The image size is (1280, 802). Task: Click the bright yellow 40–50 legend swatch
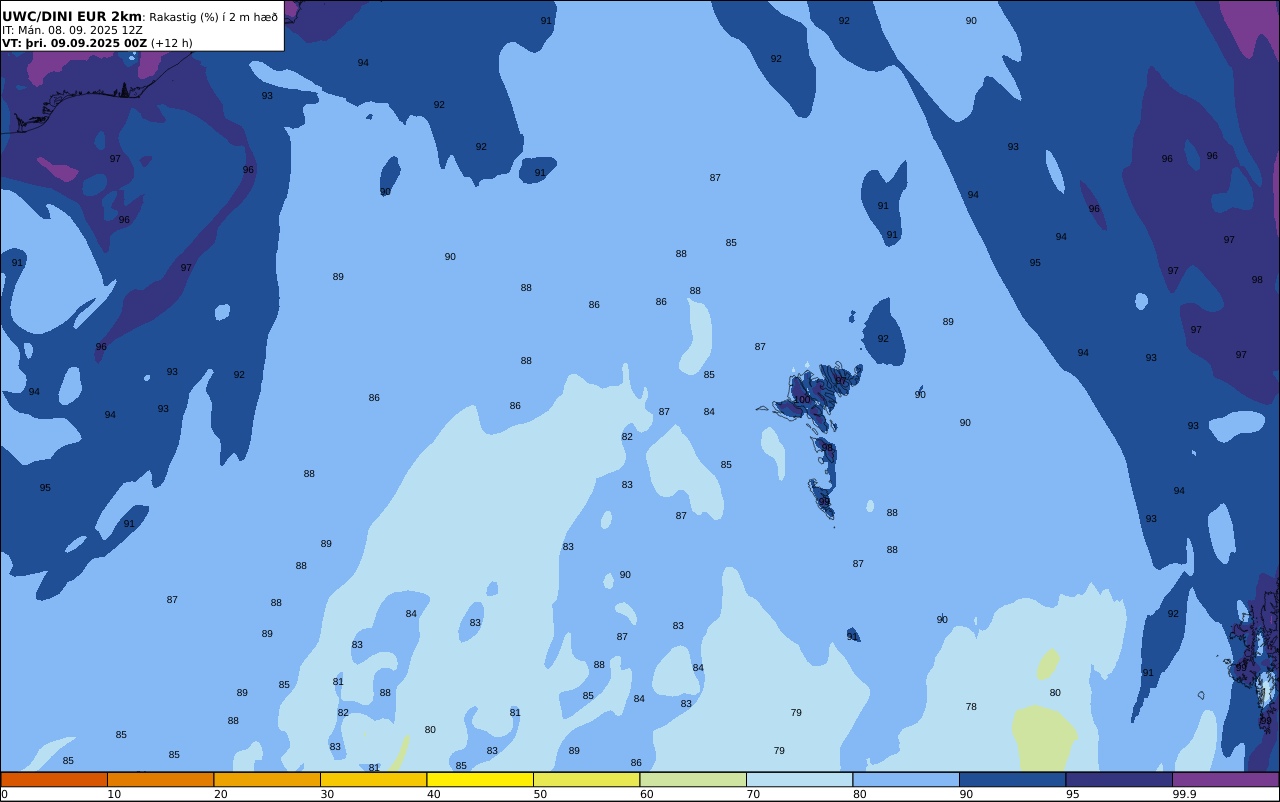[x=480, y=779]
